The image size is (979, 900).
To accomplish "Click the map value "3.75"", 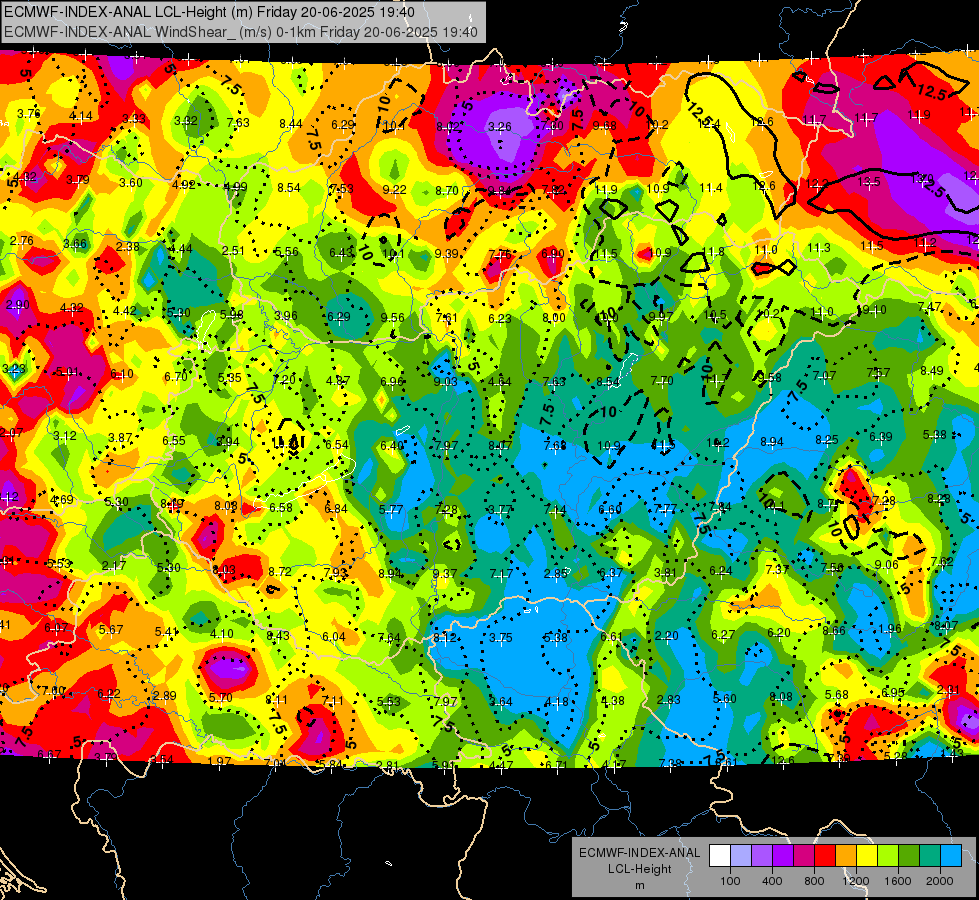I will (x=501, y=637).
